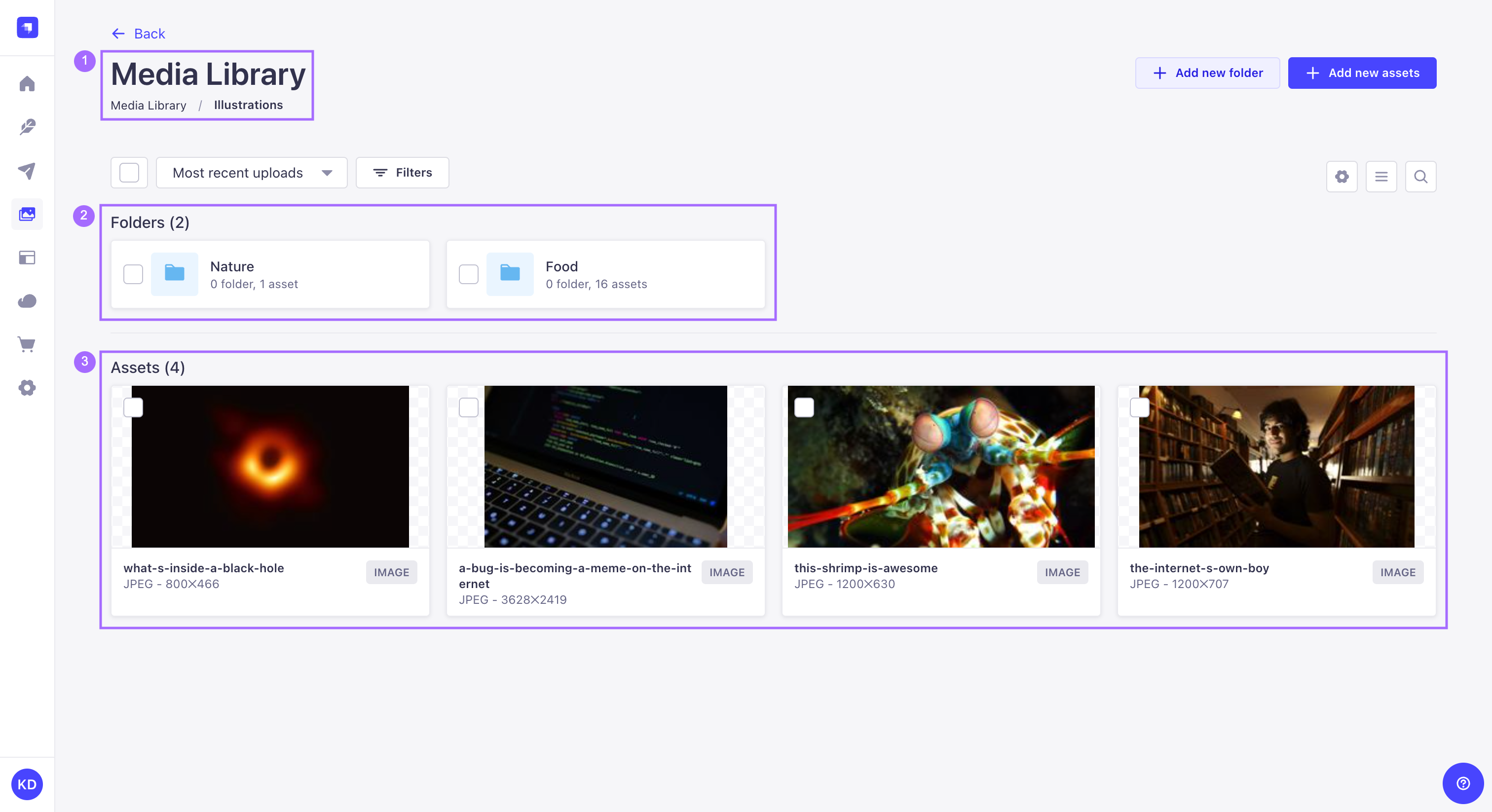Viewport: 1492px width, 812px height.
Task: Open the Filters menu
Action: pos(402,173)
